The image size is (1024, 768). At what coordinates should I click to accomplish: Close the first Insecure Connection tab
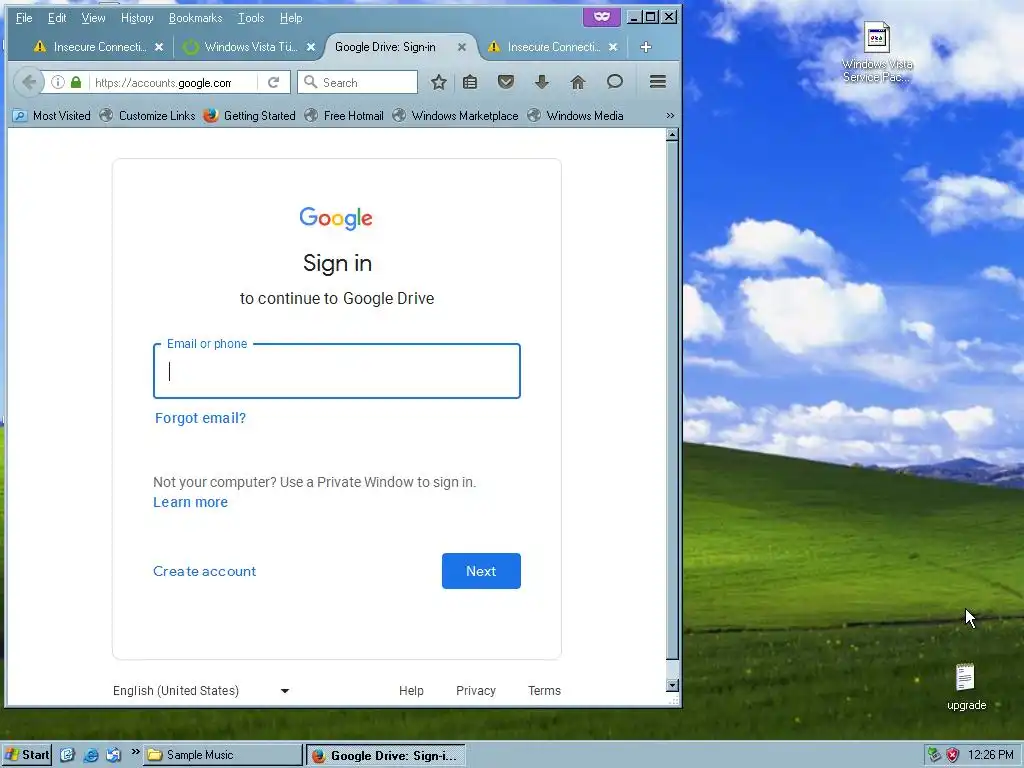pos(159,47)
